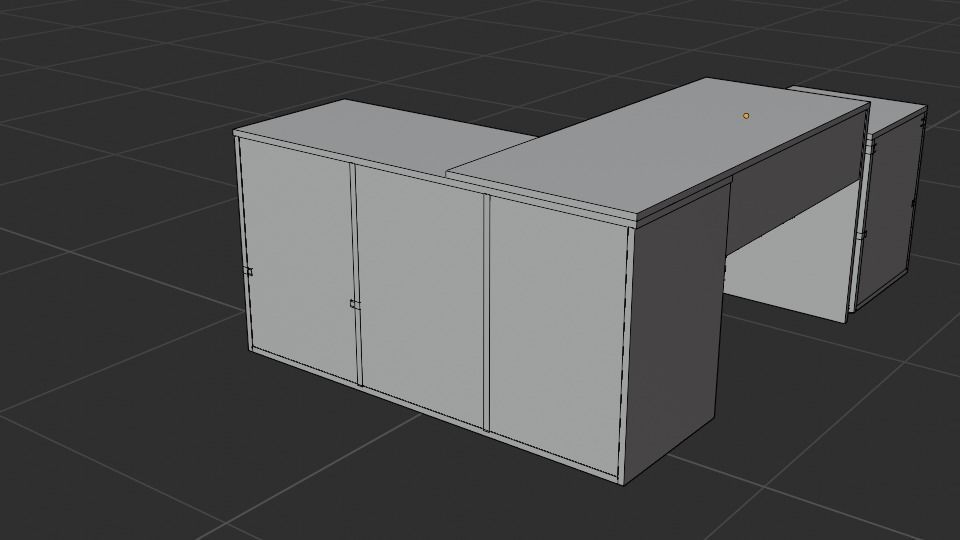Image resolution: width=960 pixels, height=540 pixels.
Task: Click the handle on the leftmost door
Action: click(247, 271)
